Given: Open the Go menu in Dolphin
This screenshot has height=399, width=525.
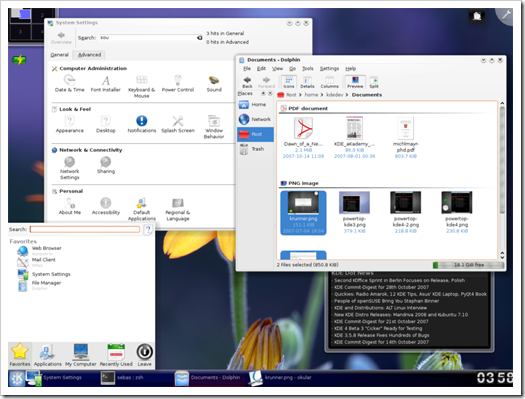Looking at the screenshot, I should click(x=292, y=68).
